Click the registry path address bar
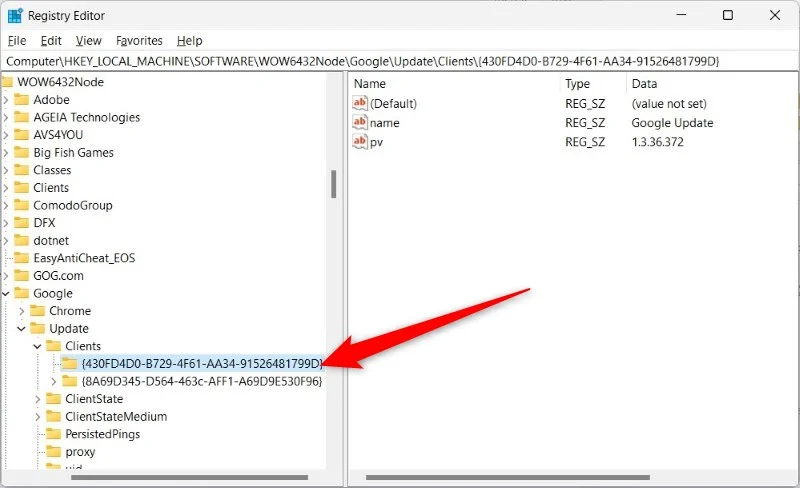Image resolution: width=800 pixels, height=488 pixels. [x=400, y=61]
